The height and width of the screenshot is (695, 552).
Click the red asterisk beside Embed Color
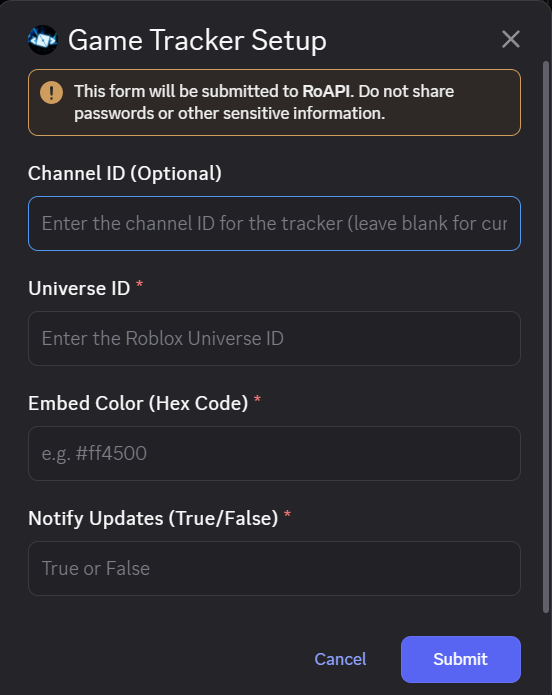click(x=257, y=399)
